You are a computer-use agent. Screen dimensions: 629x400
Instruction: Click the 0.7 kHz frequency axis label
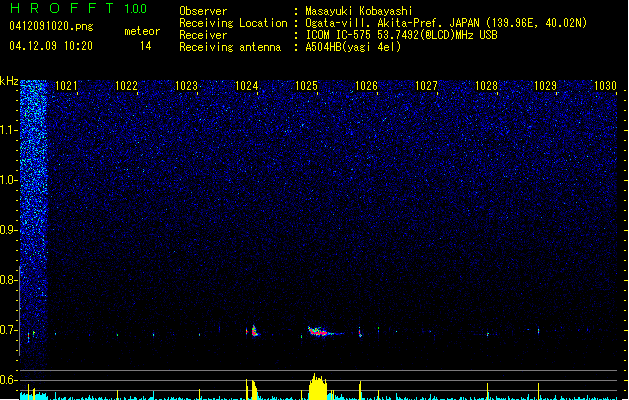point(8,330)
